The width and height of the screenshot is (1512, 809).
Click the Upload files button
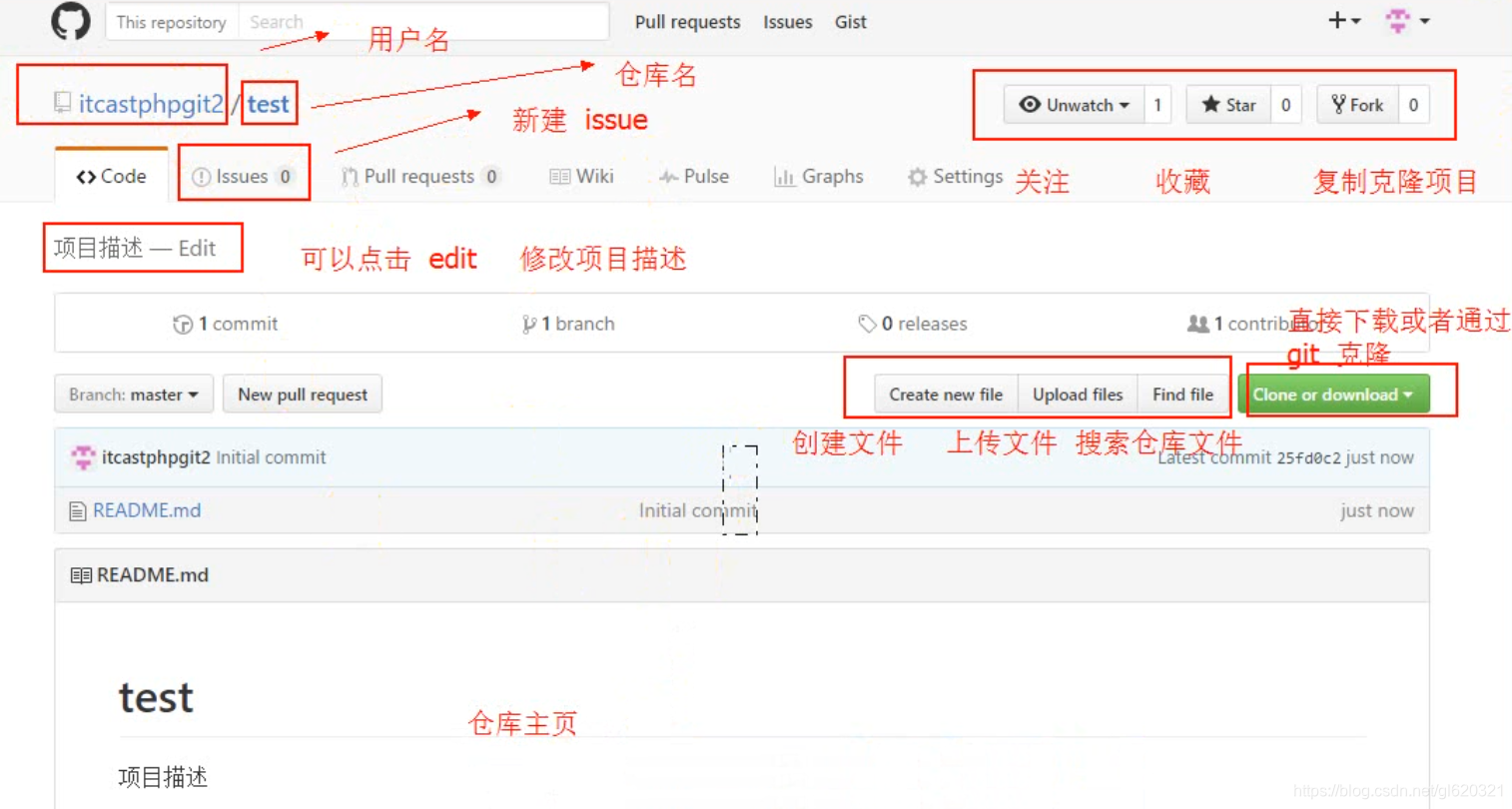1078,395
